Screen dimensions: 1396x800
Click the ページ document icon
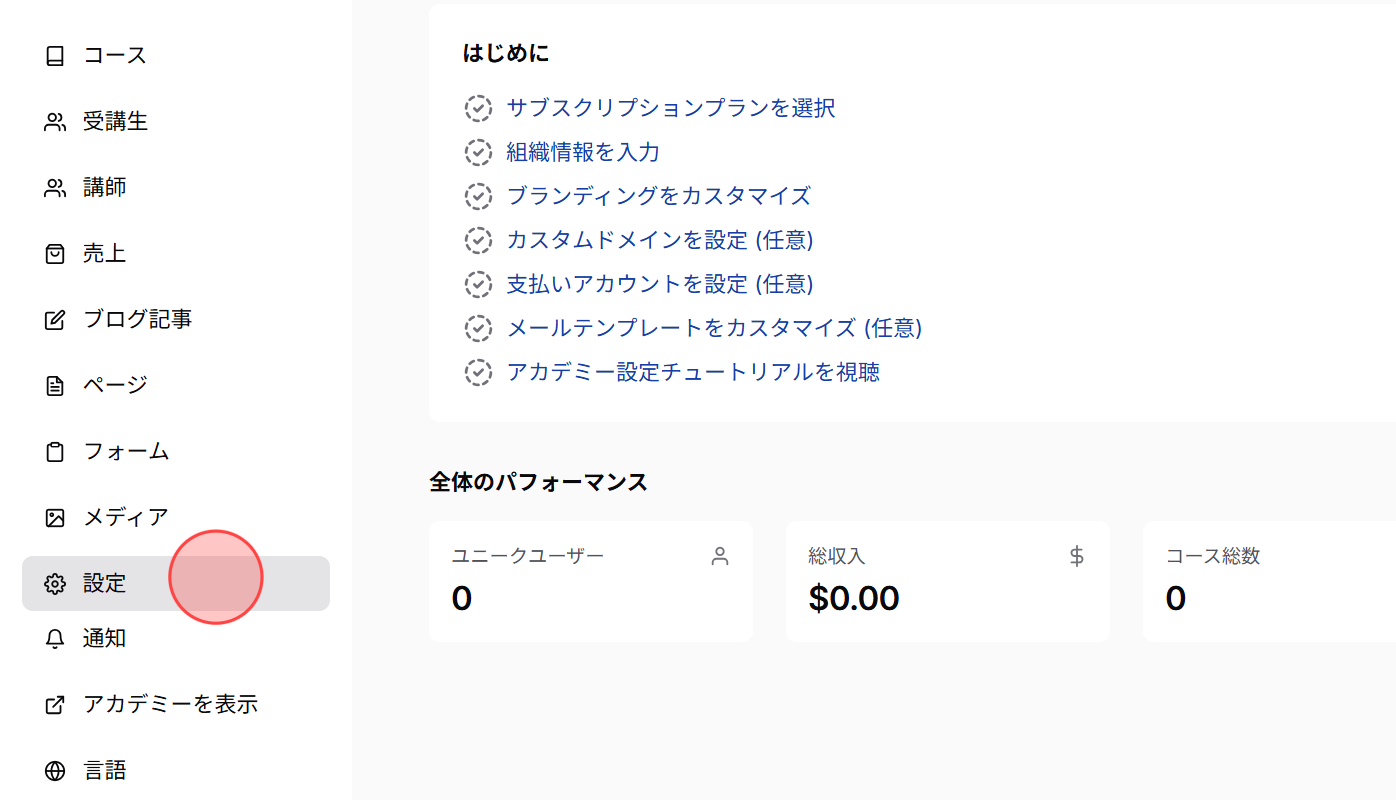pyautogui.click(x=53, y=384)
